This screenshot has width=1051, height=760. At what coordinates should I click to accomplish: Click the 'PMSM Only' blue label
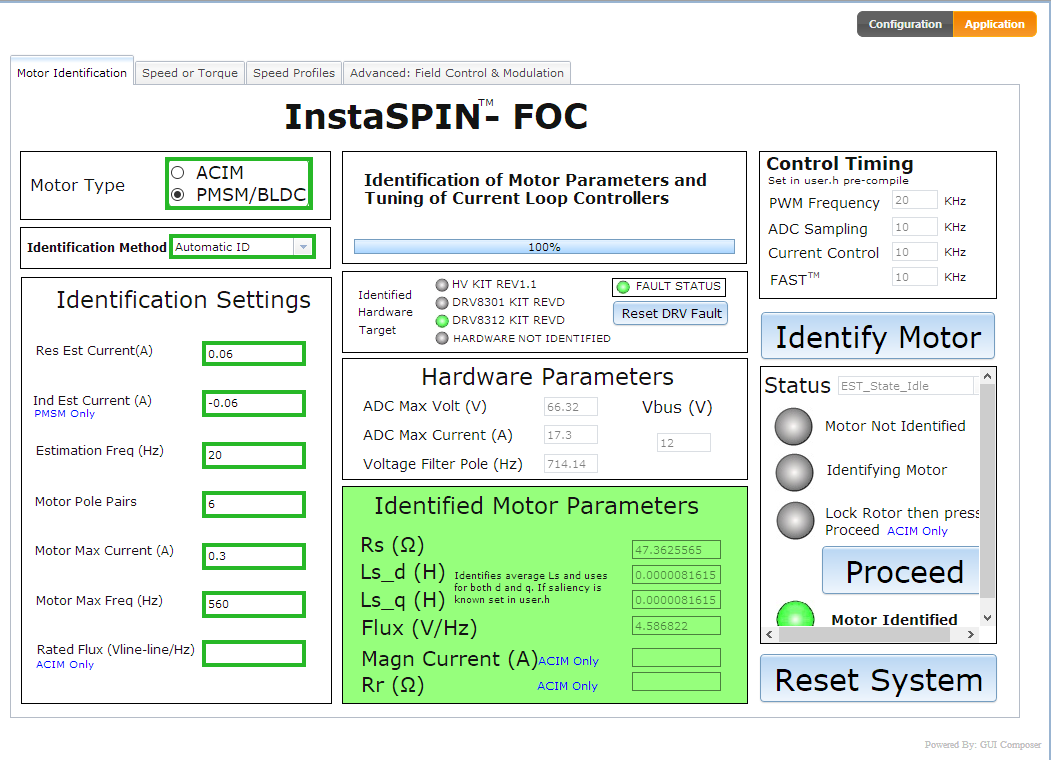[64, 414]
